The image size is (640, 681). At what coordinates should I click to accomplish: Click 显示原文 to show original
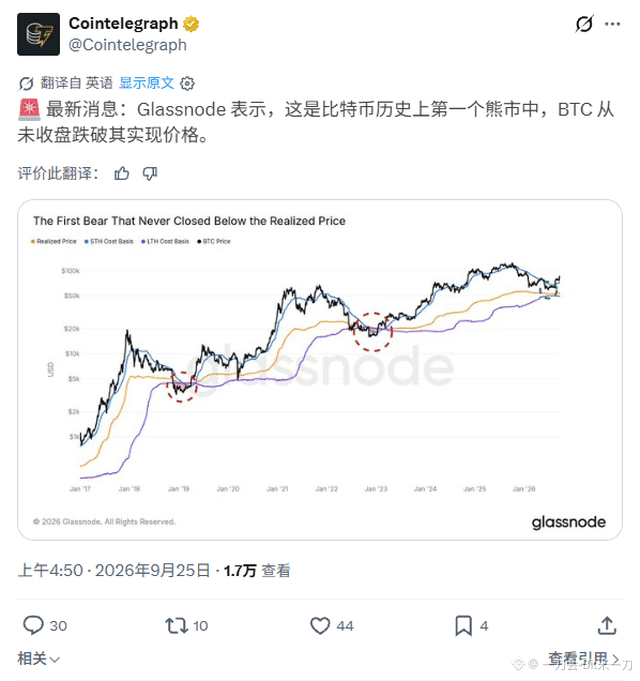click(146, 83)
